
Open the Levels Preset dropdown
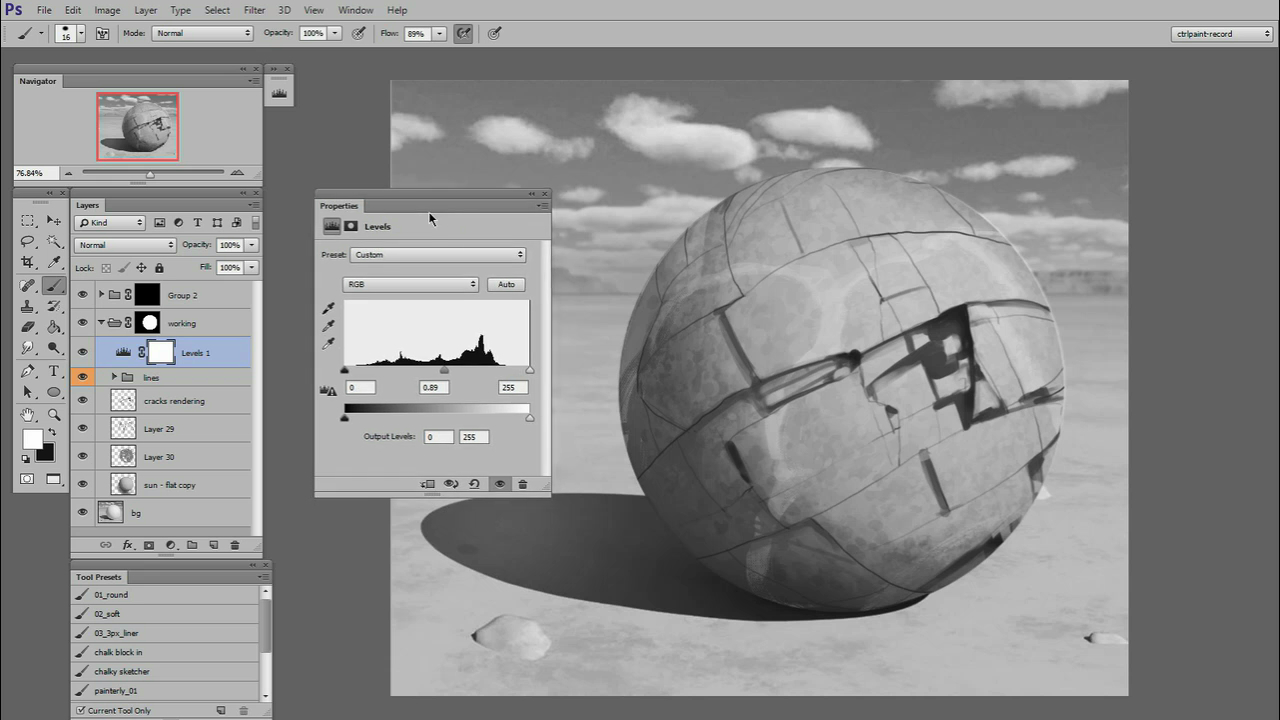437,255
